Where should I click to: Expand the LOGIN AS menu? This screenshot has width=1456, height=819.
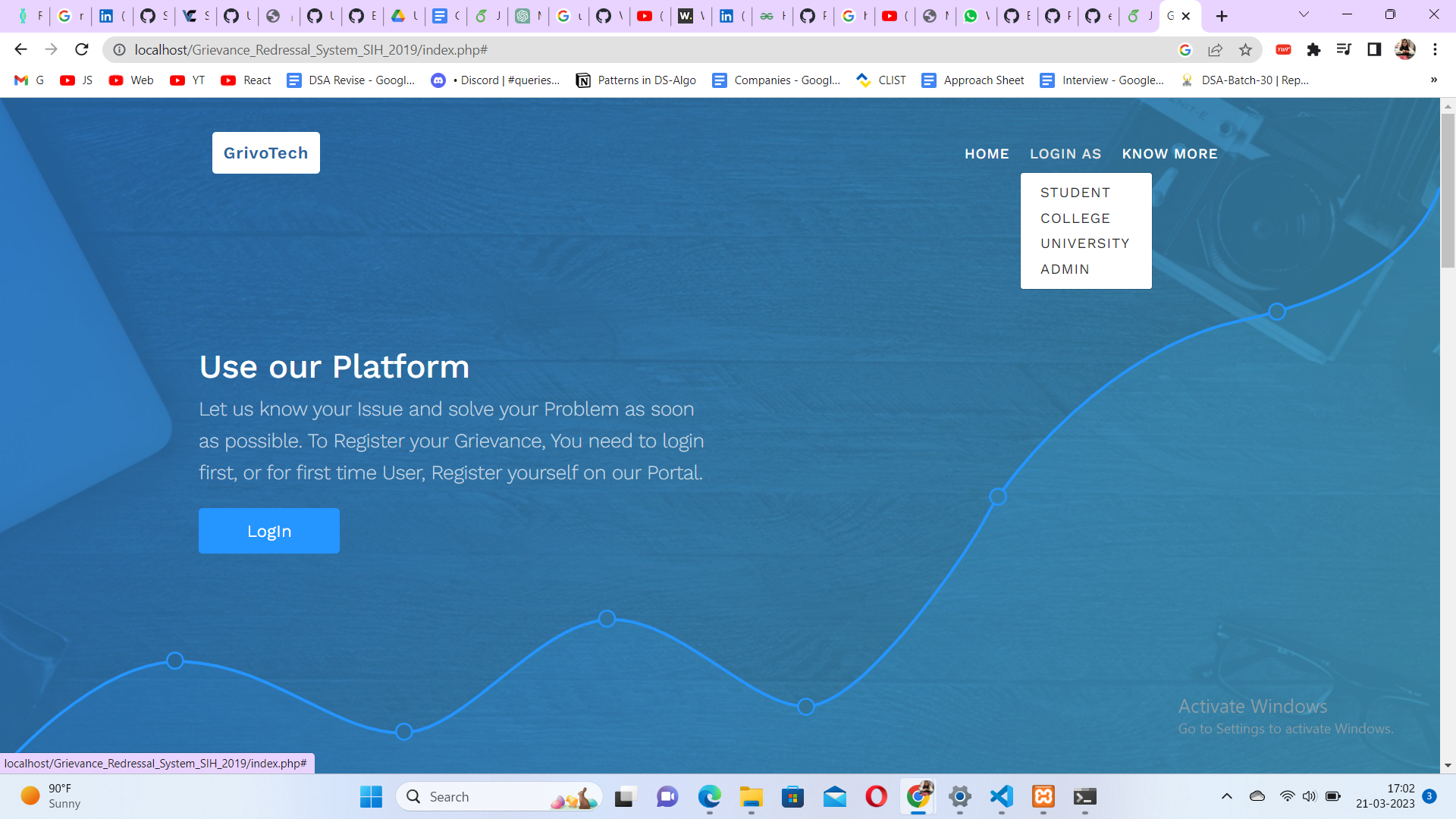click(1065, 154)
